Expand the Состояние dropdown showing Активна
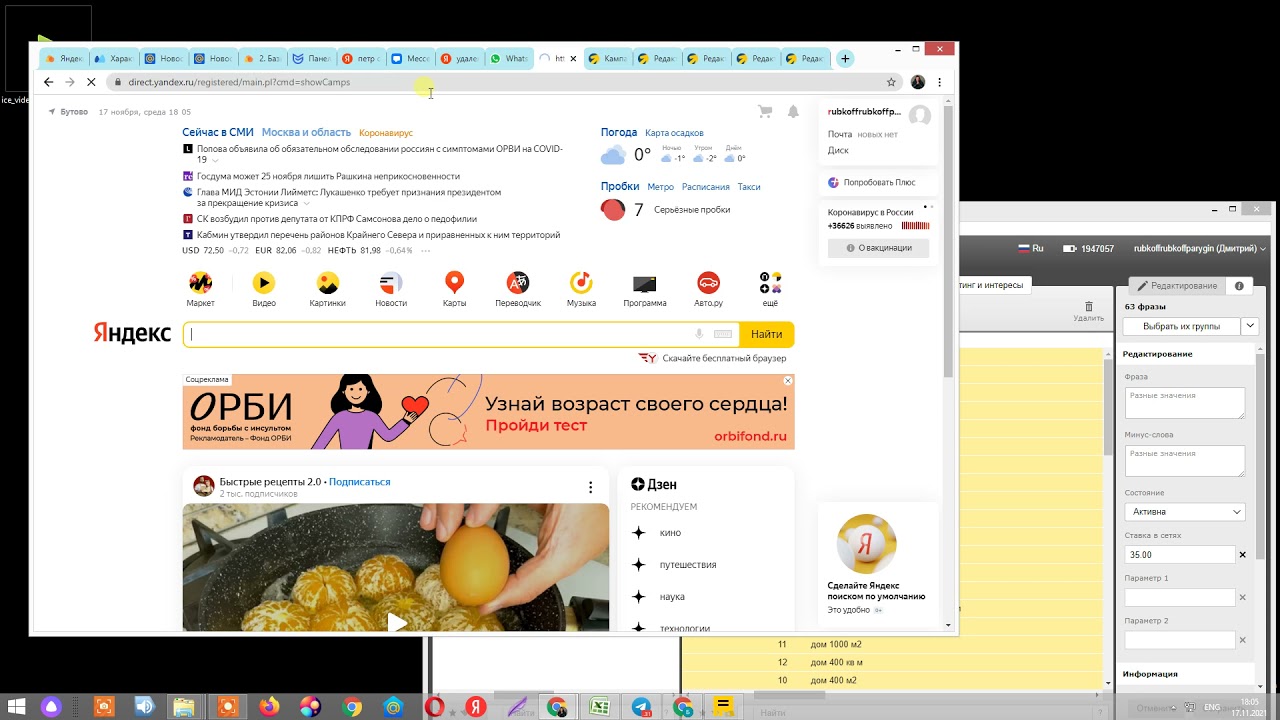 pyautogui.click(x=1184, y=512)
